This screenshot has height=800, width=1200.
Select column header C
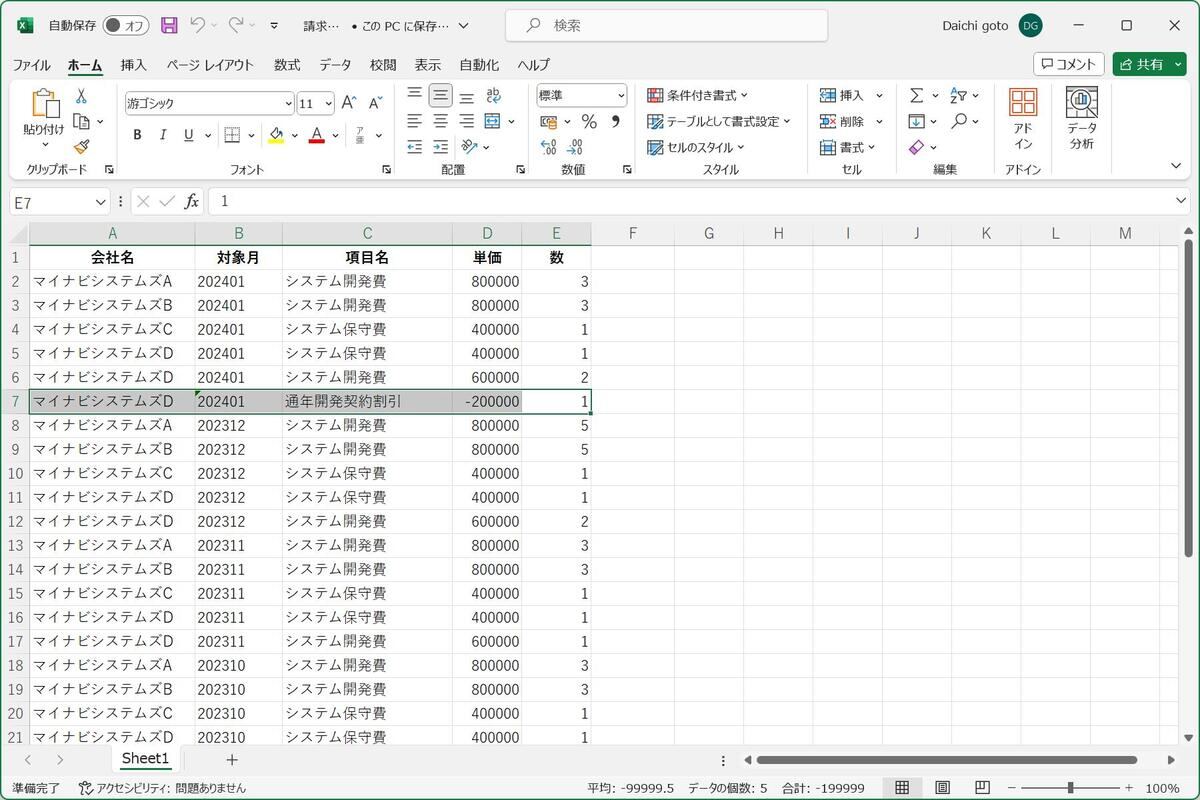pos(367,233)
